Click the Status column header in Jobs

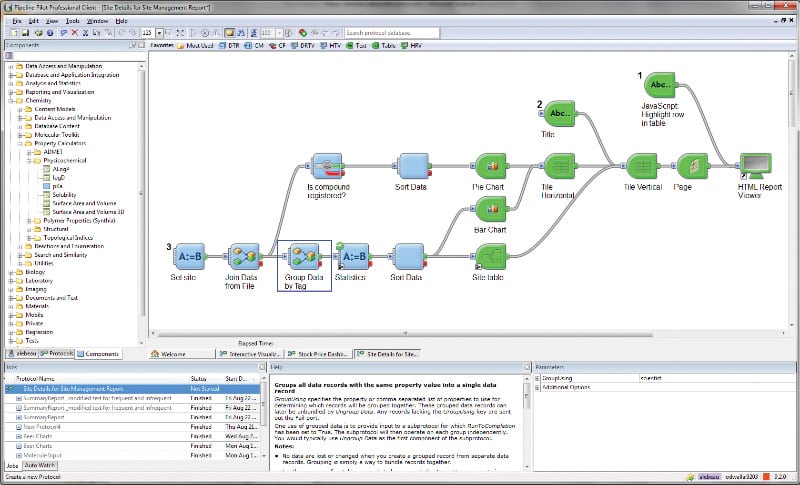pos(198,379)
